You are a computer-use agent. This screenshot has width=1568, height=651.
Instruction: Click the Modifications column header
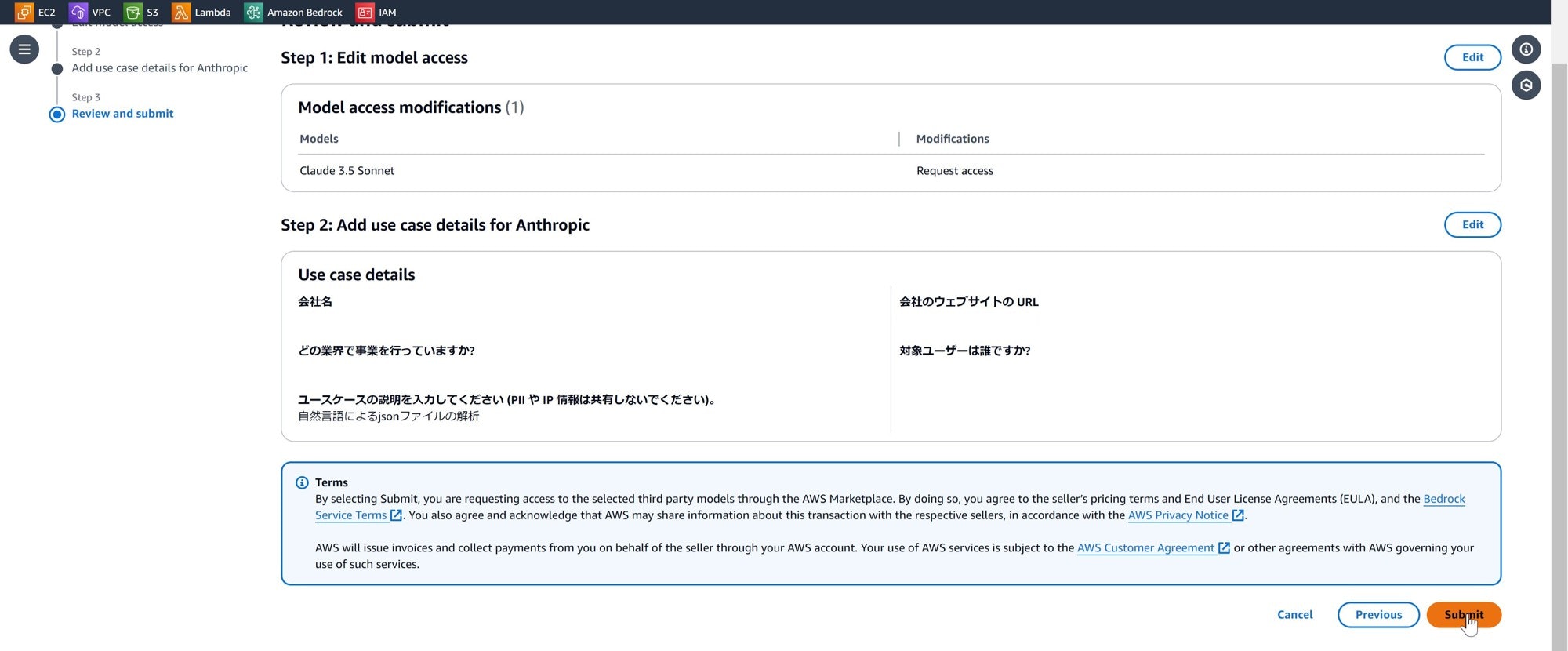[953, 139]
